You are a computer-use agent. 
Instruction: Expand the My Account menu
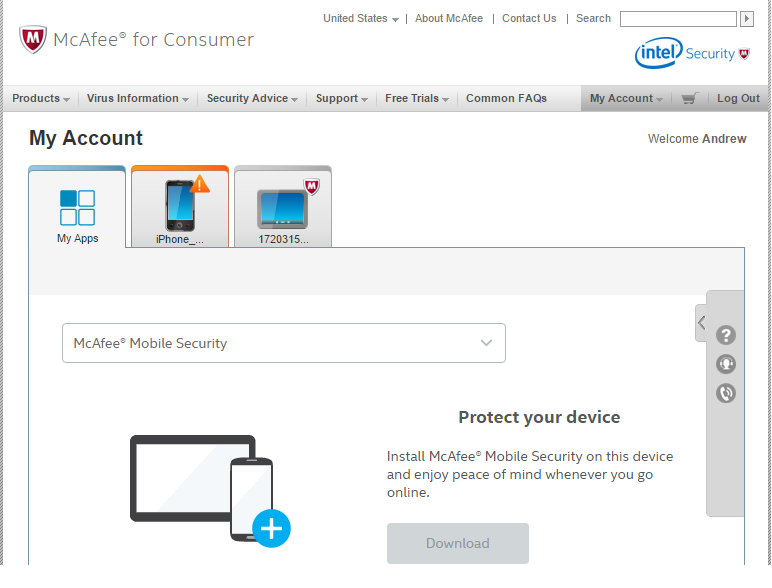626,98
